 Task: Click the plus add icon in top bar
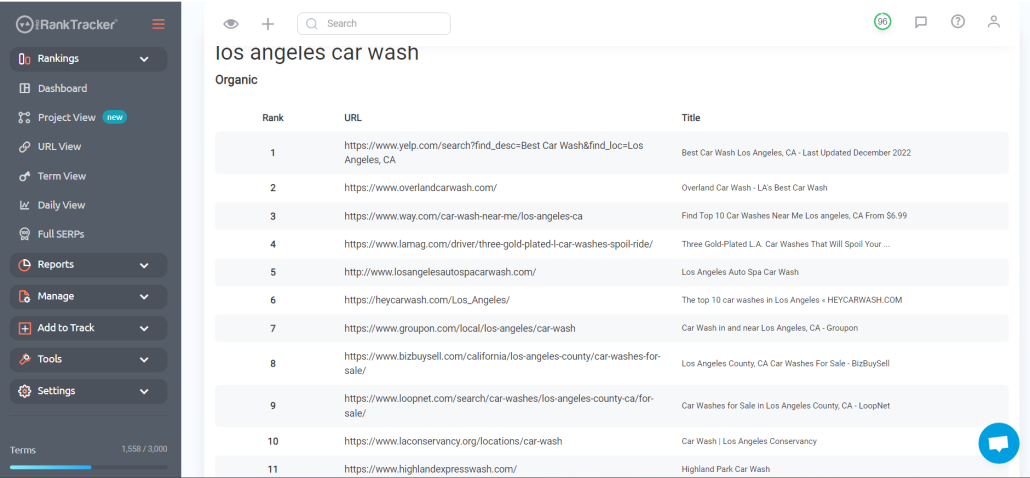point(267,24)
